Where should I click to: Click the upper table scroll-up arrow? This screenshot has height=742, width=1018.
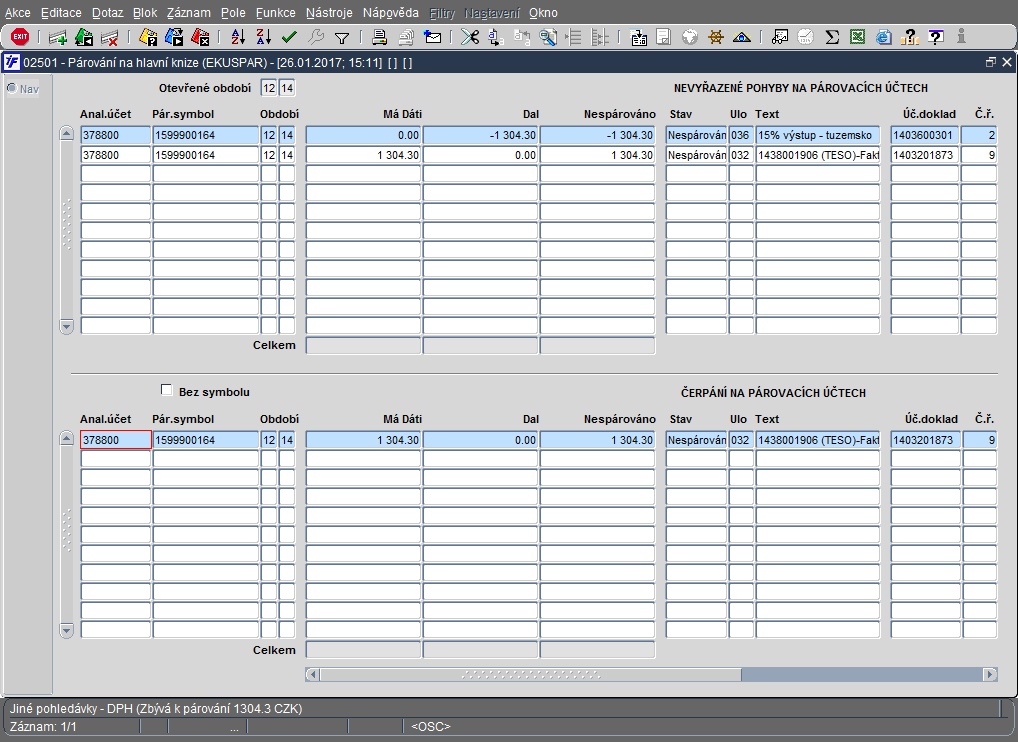66,134
